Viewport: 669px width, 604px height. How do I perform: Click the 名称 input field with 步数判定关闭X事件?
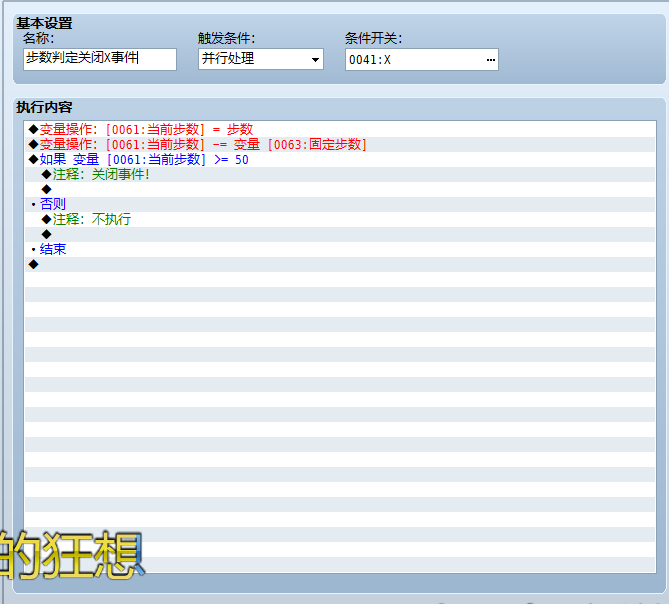[x=100, y=59]
